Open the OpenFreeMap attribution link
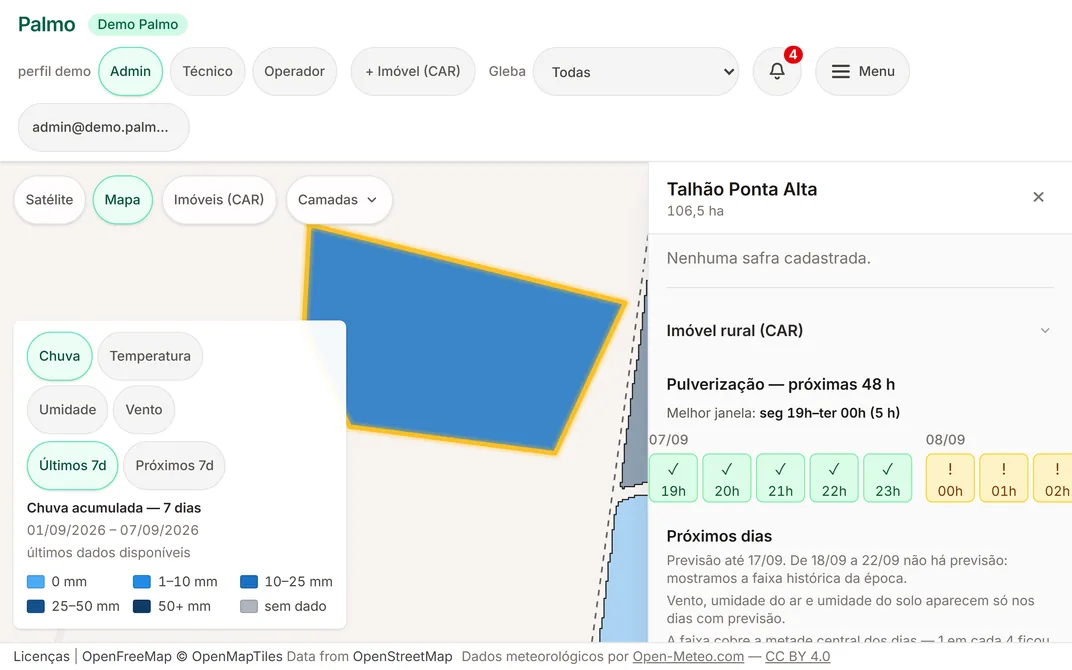1072x670 pixels. [127, 656]
